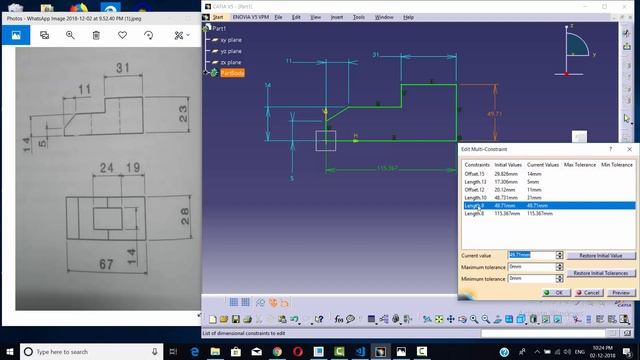The width and height of the screenshot is (640, 360).
Task: Select zx plane in specification tree
Action: pos(231,62)
